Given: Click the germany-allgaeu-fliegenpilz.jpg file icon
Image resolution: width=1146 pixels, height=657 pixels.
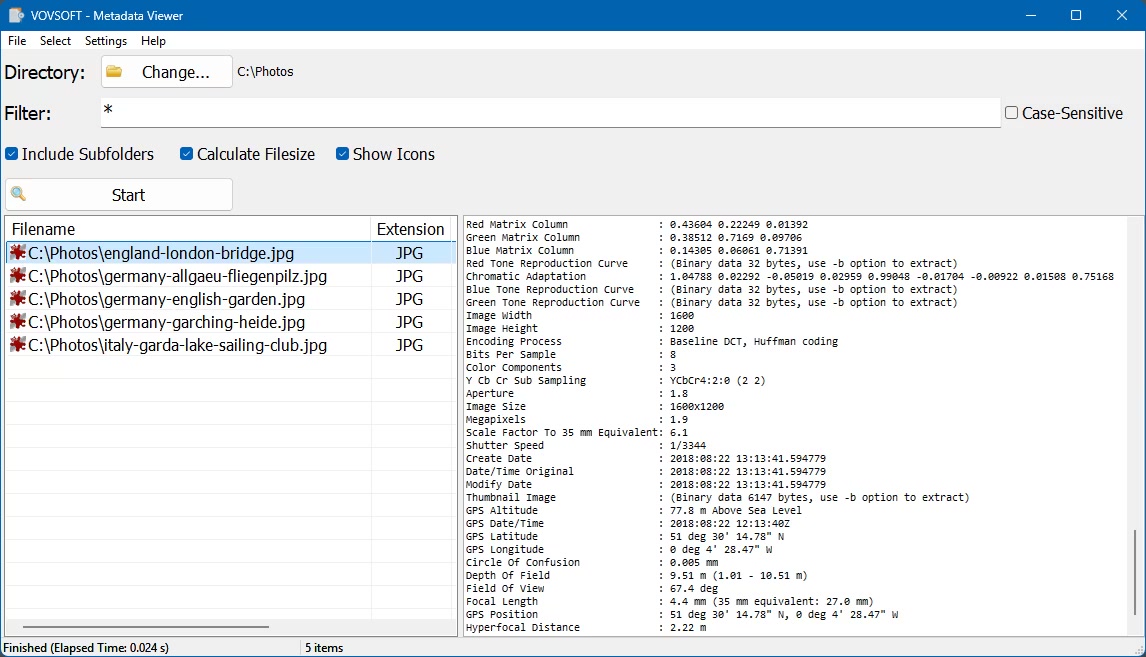Looking at the screenshot, I should (x=17, y=276).
